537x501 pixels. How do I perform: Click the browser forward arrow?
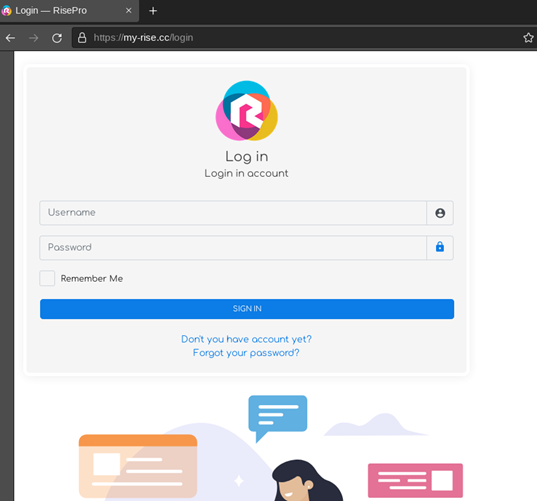click(x=34, y=38)
